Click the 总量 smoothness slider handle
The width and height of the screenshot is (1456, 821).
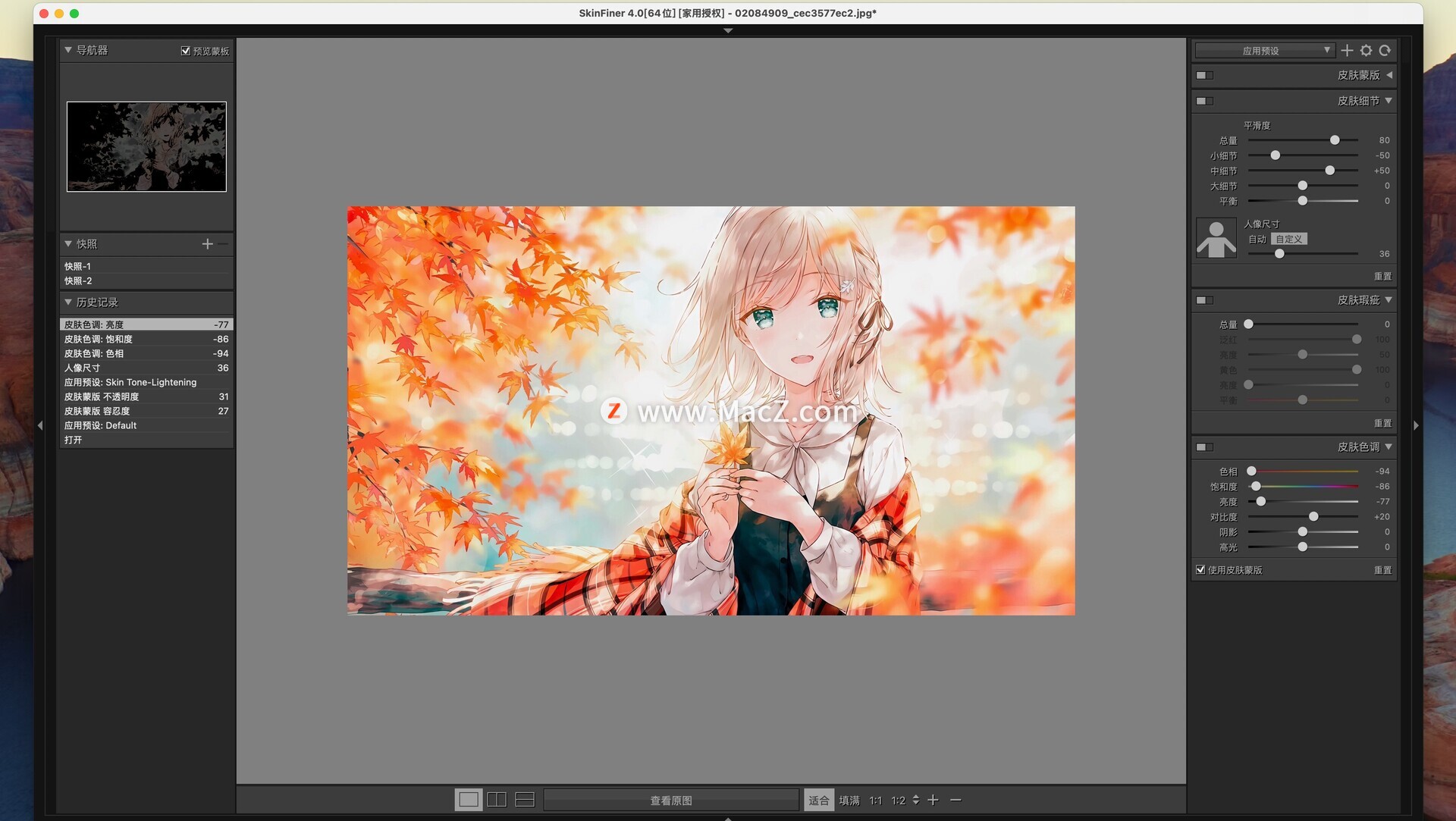point(1335,140)
